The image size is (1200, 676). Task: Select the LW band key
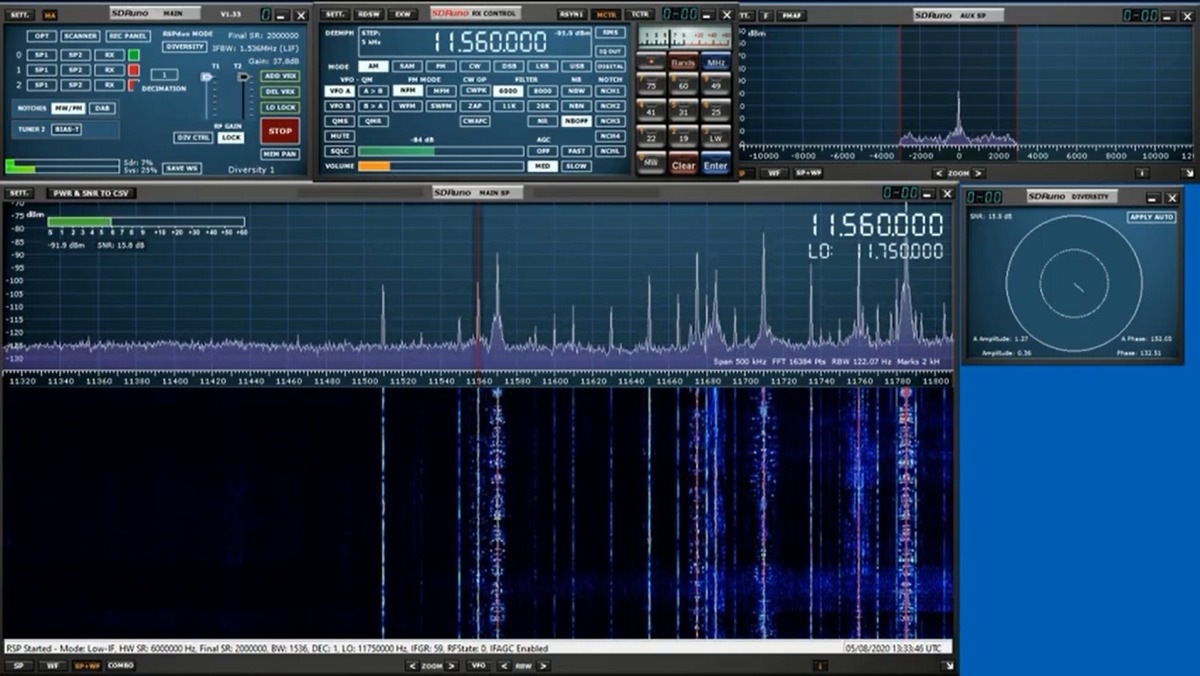pyautogui.click(x=716, y=138)
